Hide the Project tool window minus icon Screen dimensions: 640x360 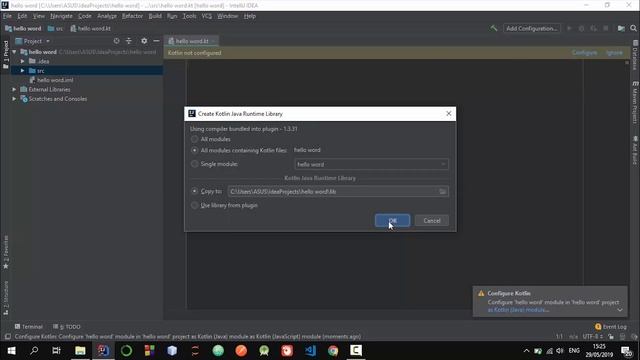pos(156,41)
